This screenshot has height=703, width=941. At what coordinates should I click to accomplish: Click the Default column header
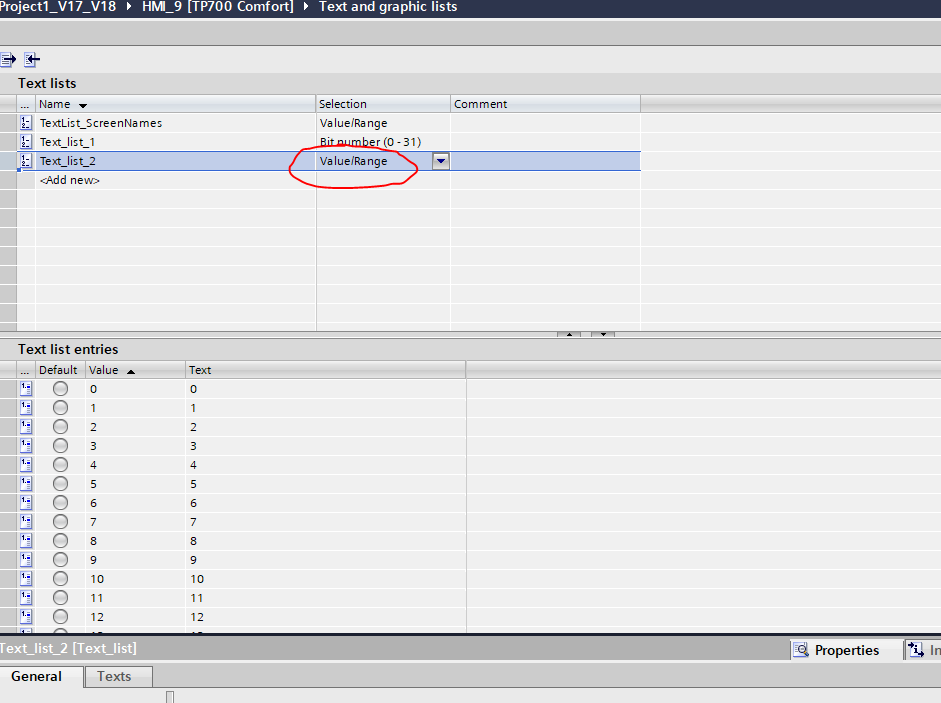(x=60, y=370)
